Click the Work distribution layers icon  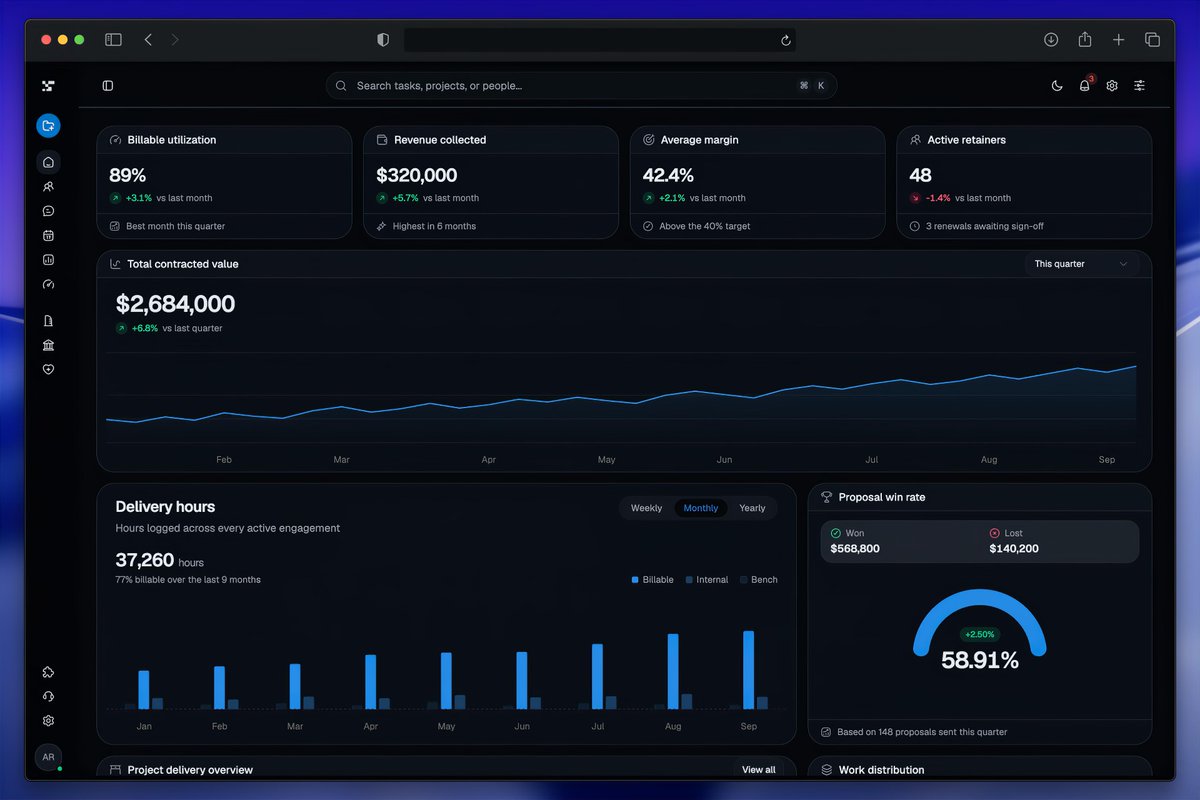(x=826, y=770)
